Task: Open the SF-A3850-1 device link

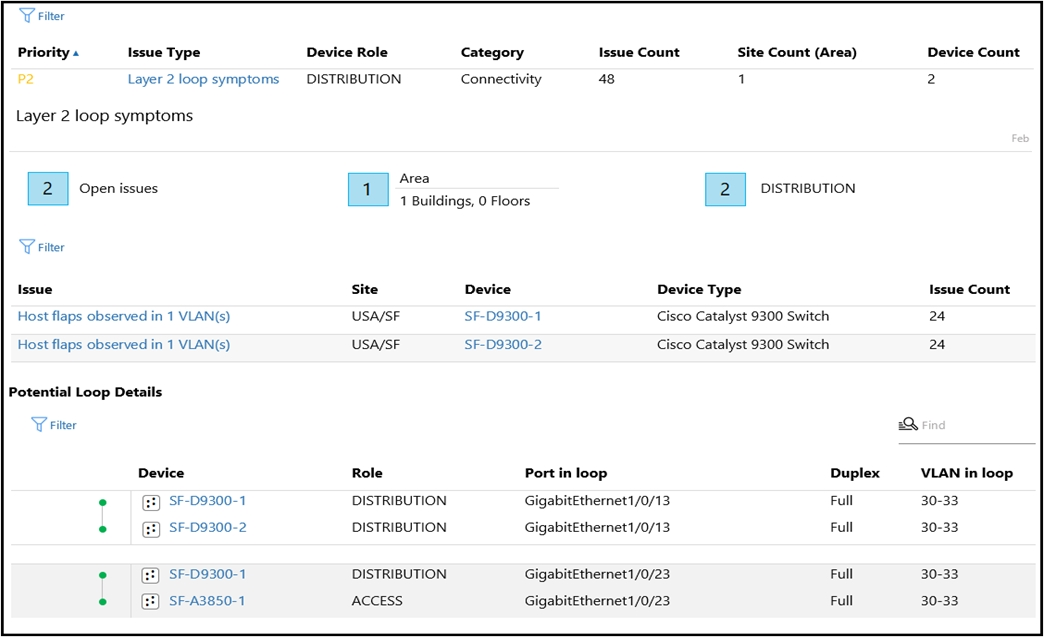Action: coord(207,600)
